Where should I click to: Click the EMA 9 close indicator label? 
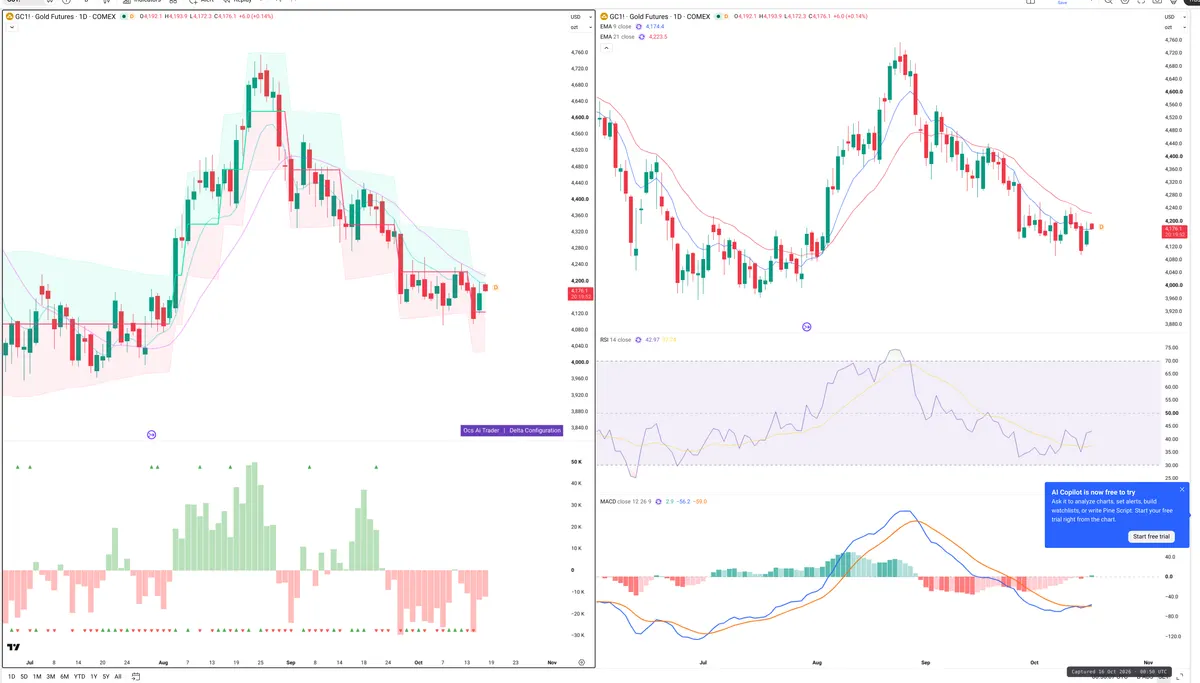pyautogui.click(x=617, y=26)
